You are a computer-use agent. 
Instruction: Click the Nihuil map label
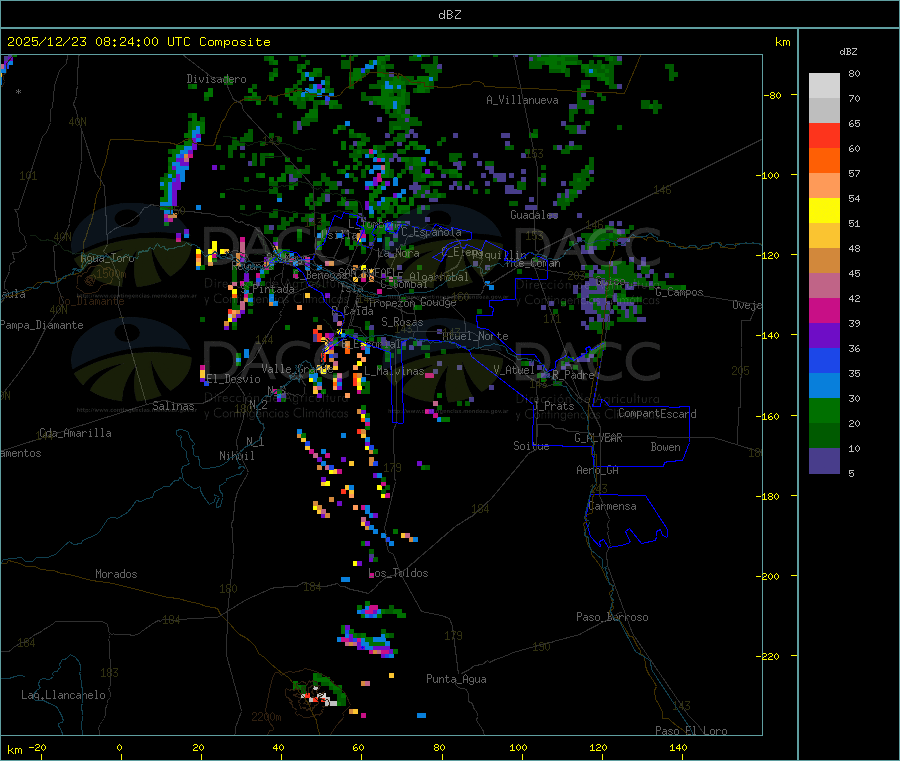[x=237, y=456]
